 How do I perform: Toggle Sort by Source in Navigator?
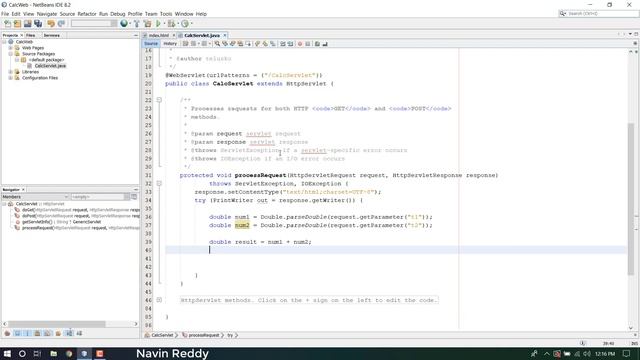tap(79, 333)
